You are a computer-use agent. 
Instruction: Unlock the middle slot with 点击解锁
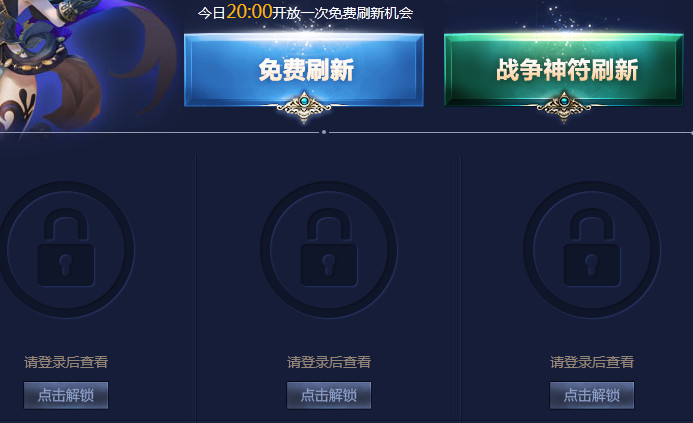coord(329,395)
